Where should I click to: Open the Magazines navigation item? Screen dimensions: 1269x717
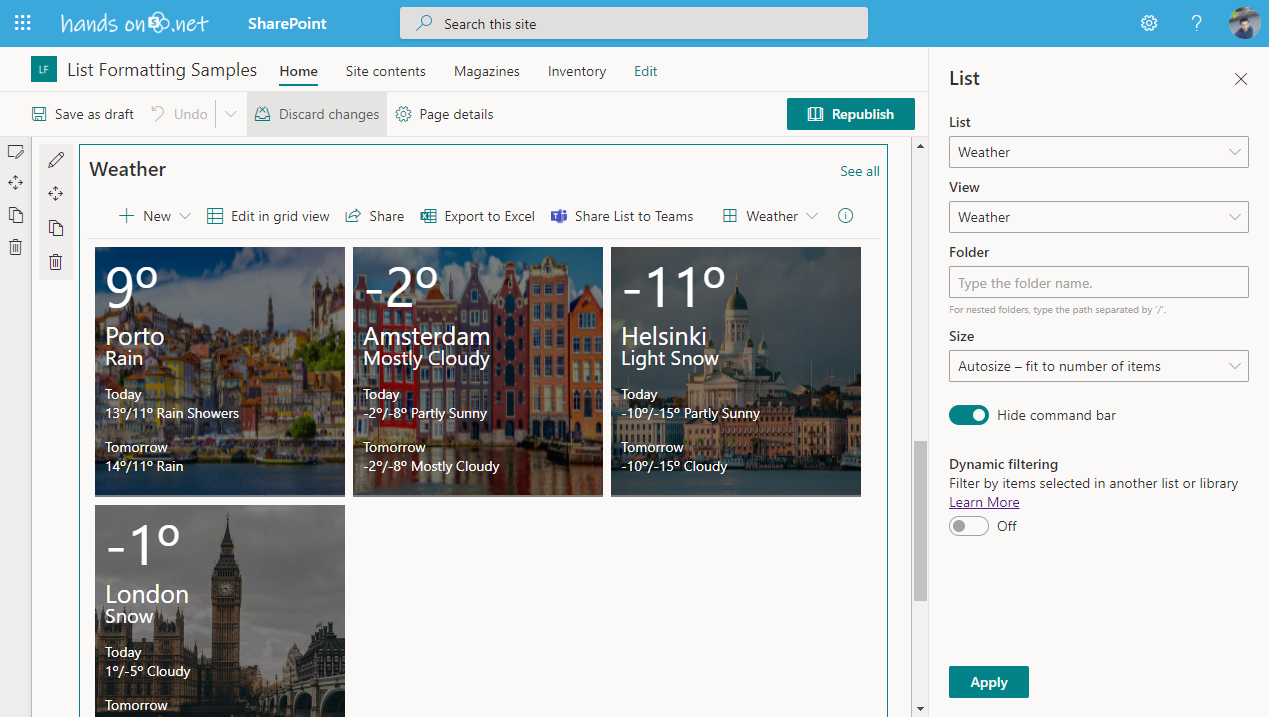486,71
